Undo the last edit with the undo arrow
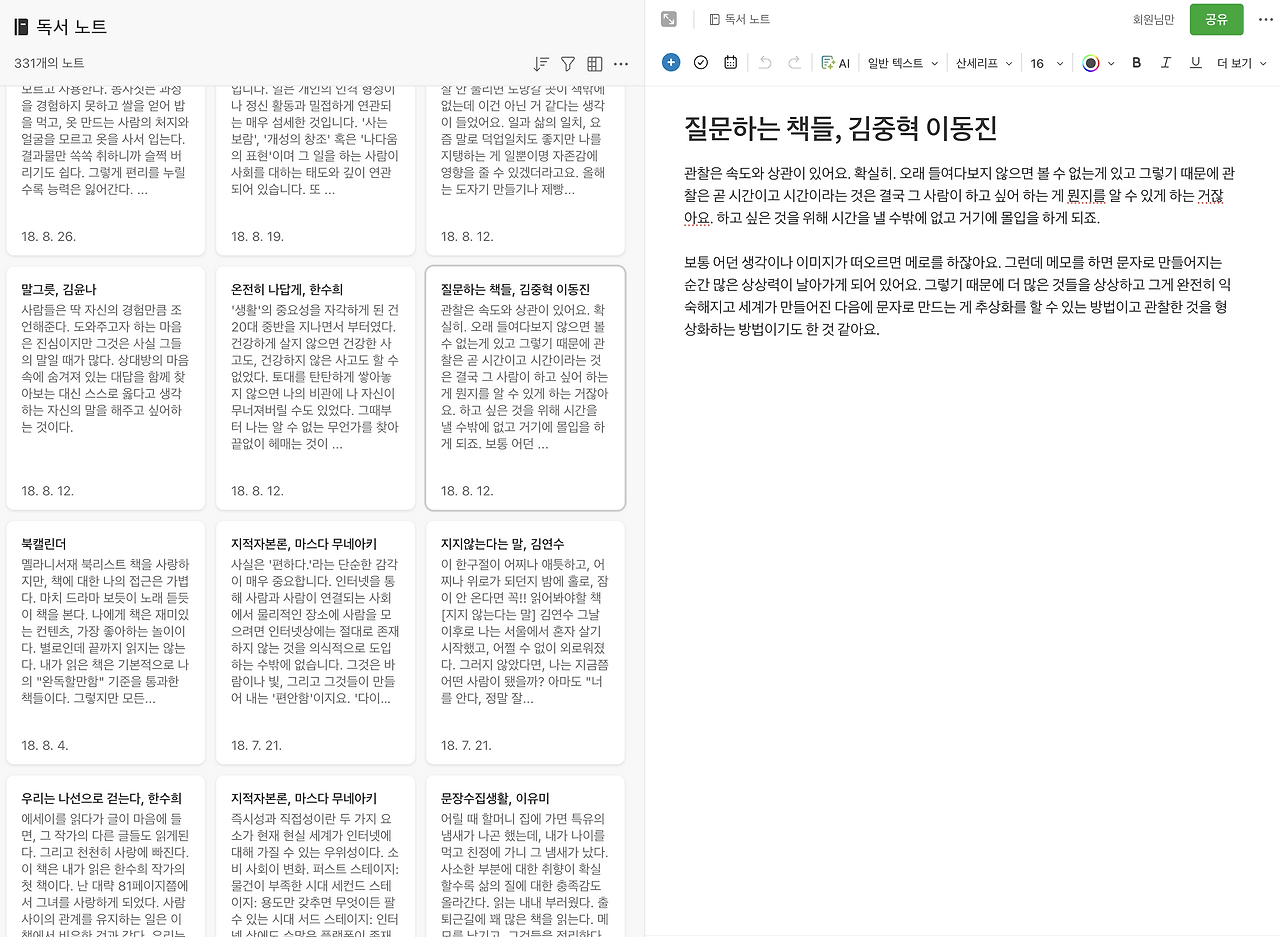The height and width of the screenshot is (937, 1280). click(765, 62)
